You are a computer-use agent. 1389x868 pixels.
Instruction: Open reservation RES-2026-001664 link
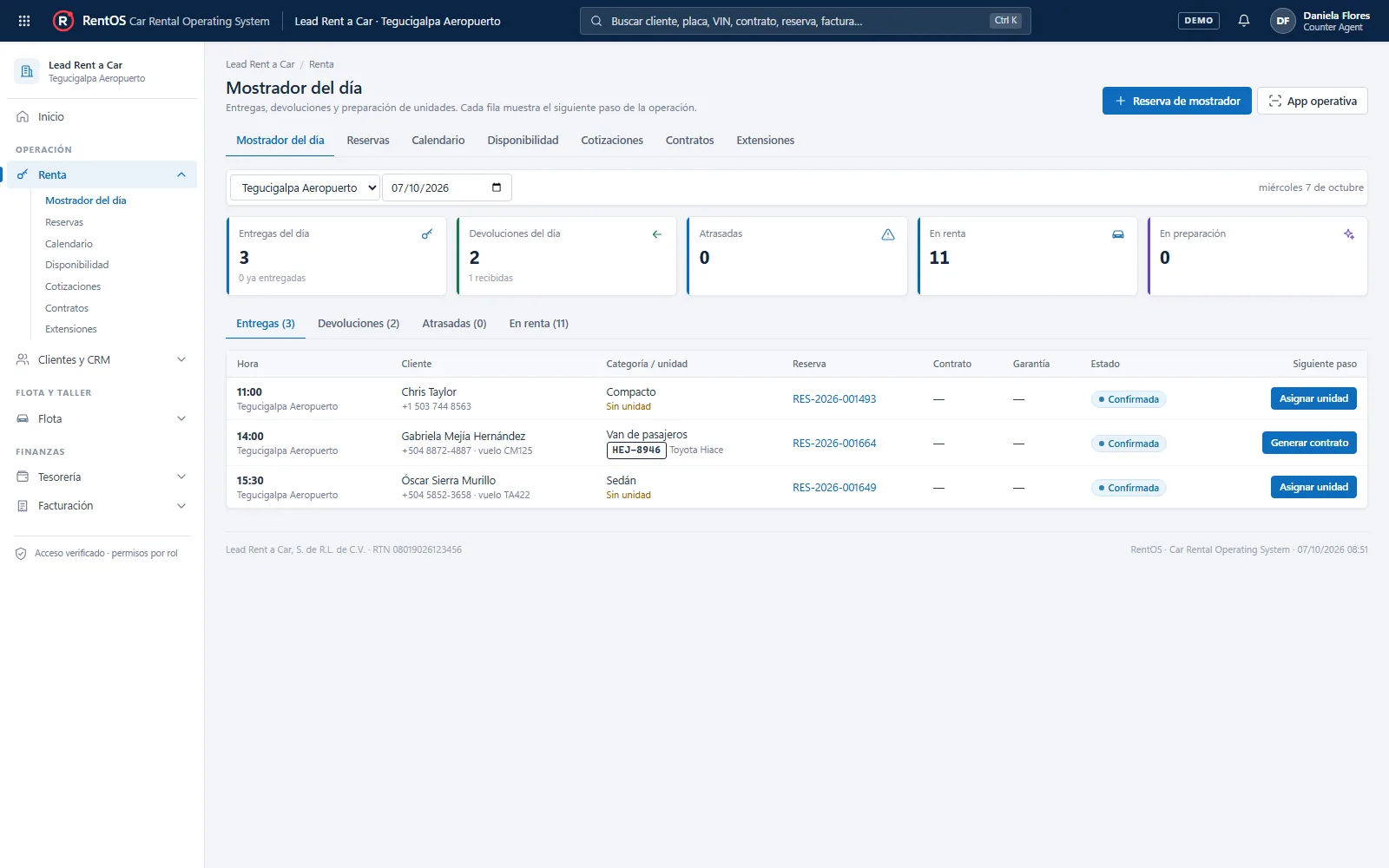[x=834, y=444]
